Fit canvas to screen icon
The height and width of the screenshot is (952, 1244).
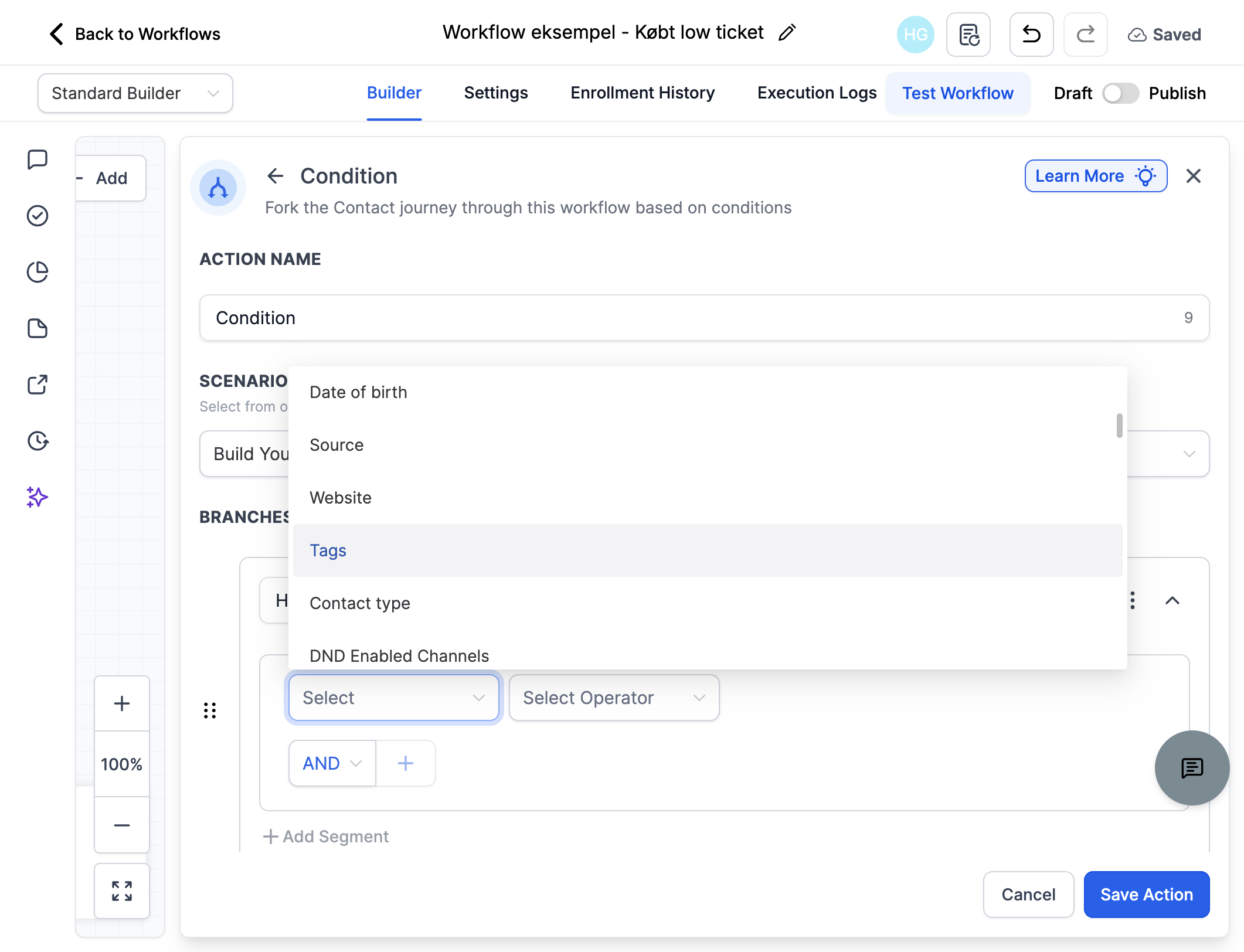[x=122, y=891]
